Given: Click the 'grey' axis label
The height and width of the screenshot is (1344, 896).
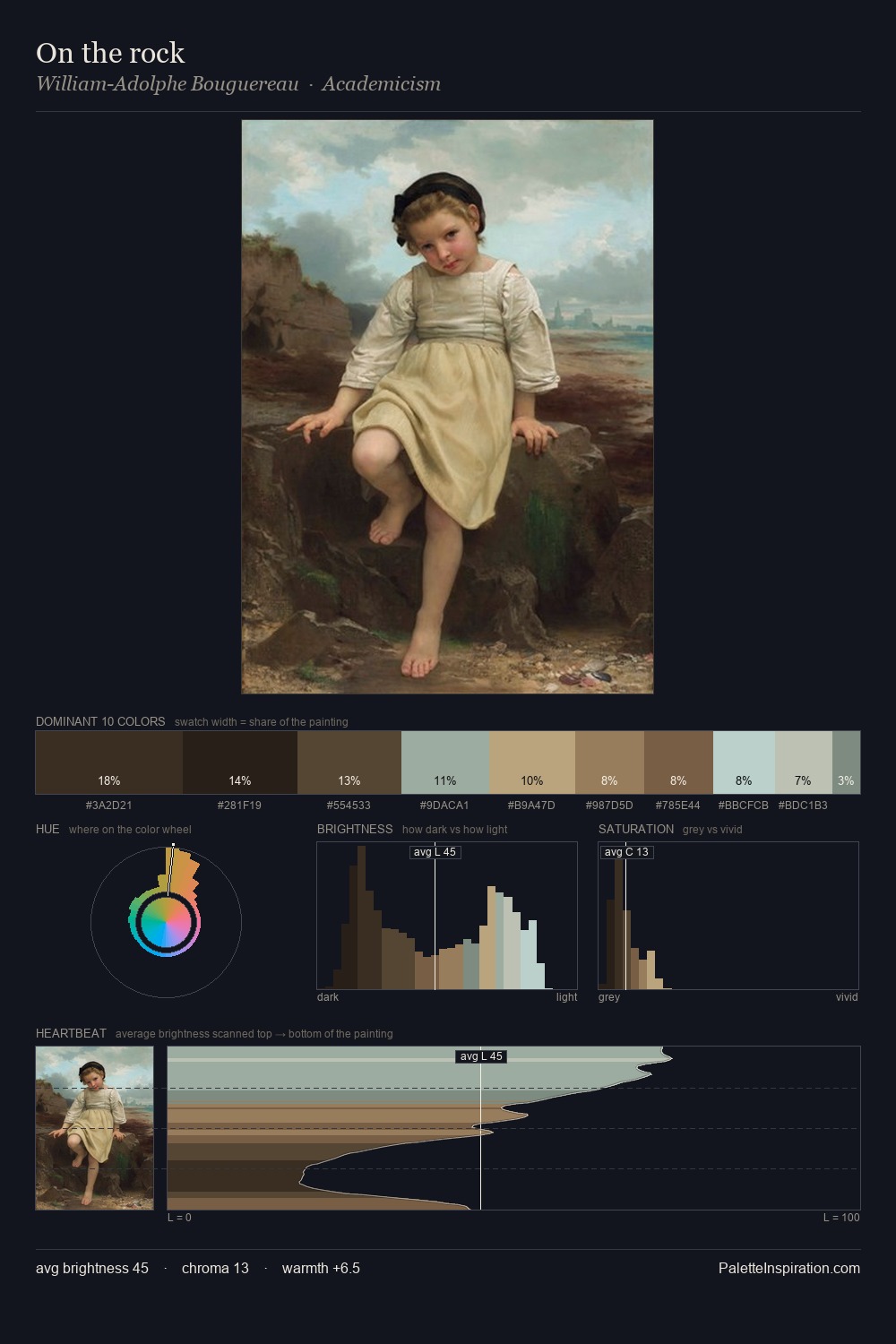Looking at the screenshot, I should pos(609,997).
